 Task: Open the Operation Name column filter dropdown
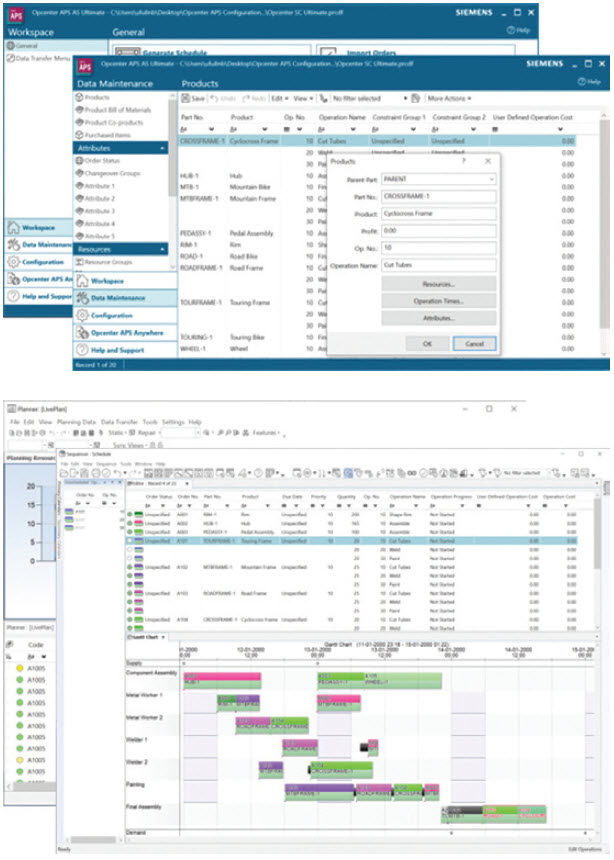click(353, 129)
